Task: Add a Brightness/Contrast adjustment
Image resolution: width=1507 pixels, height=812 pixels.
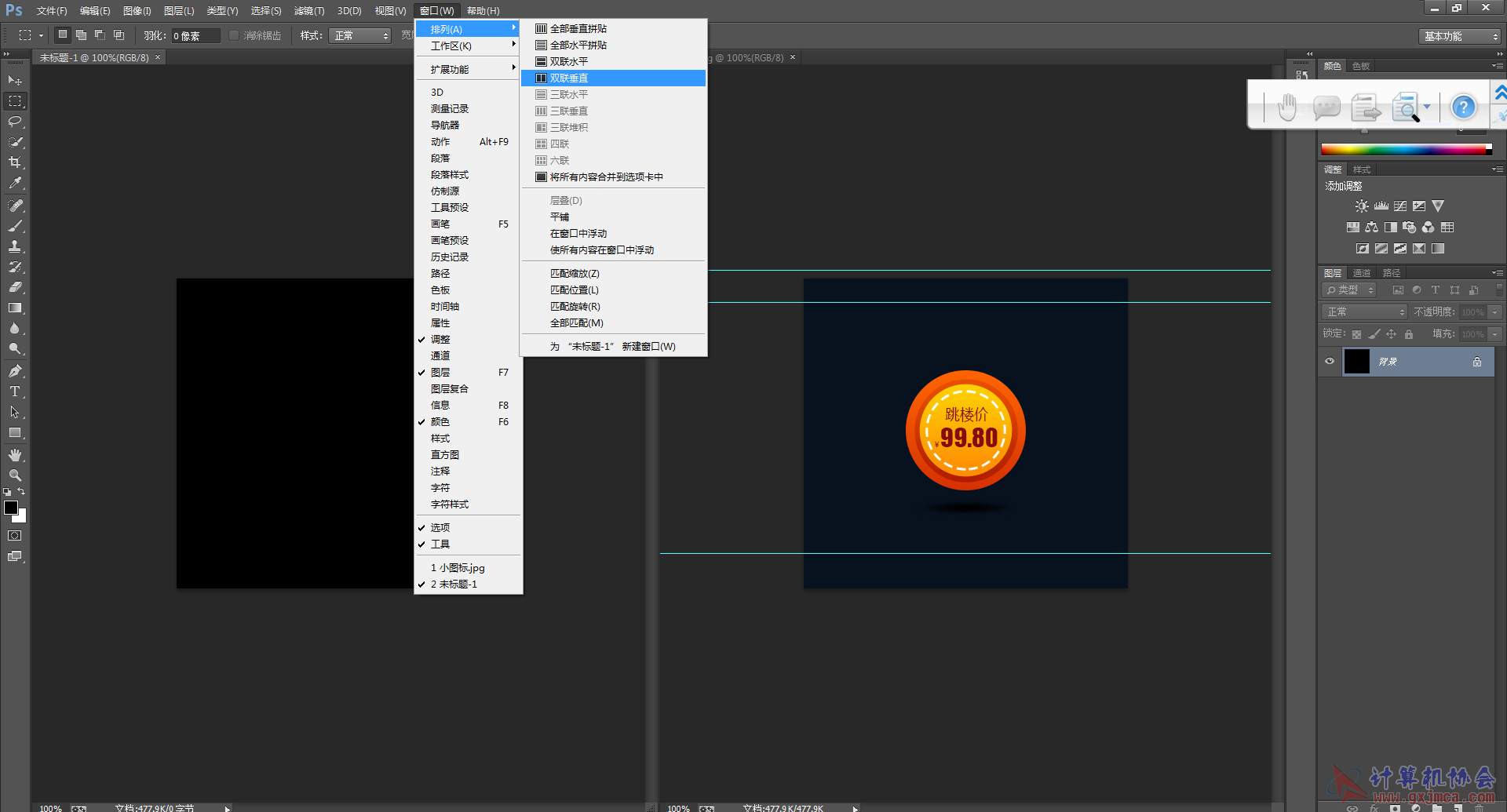Action: tap(1362, 206)
